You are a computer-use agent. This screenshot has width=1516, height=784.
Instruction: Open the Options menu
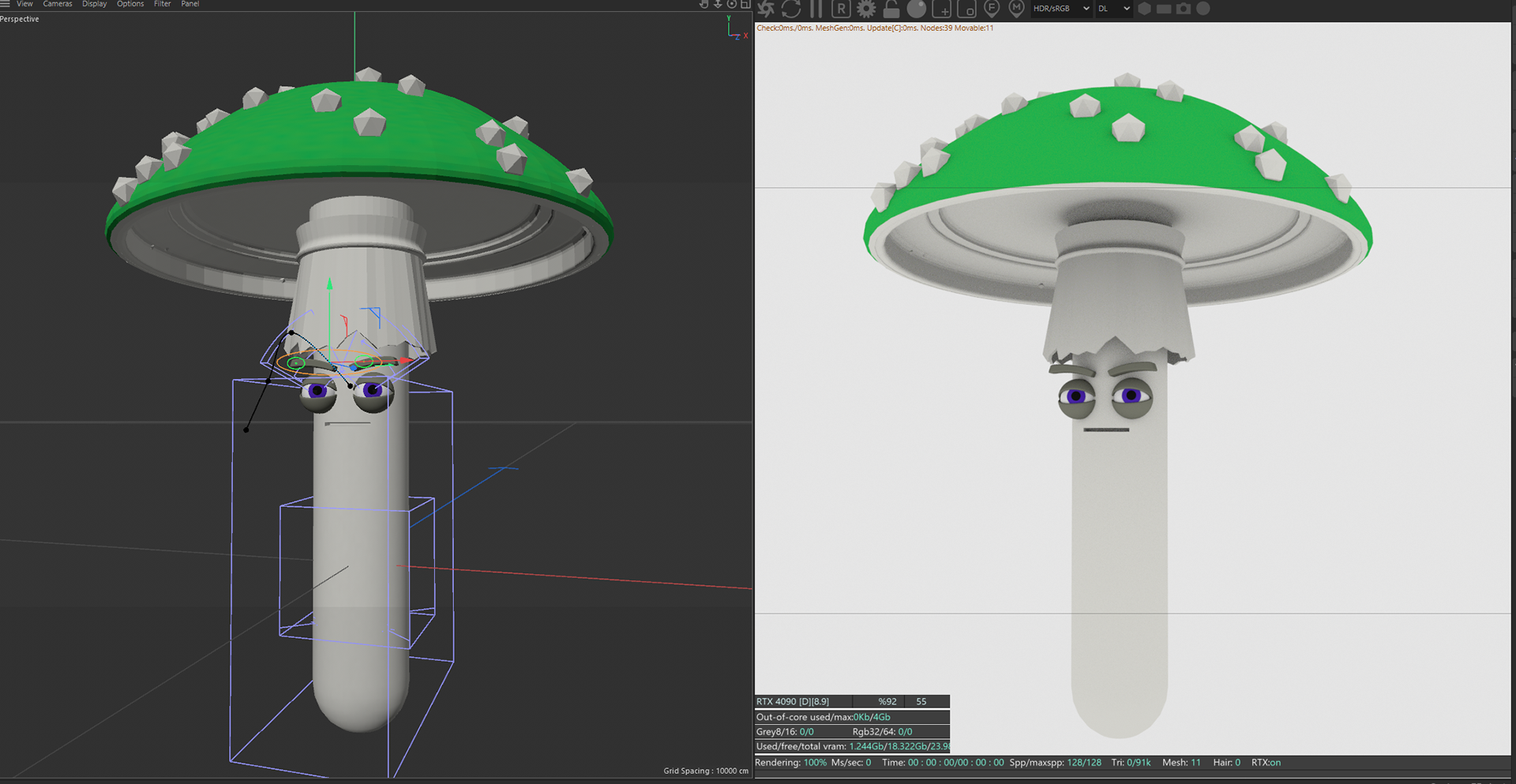(x=130, y=4)
